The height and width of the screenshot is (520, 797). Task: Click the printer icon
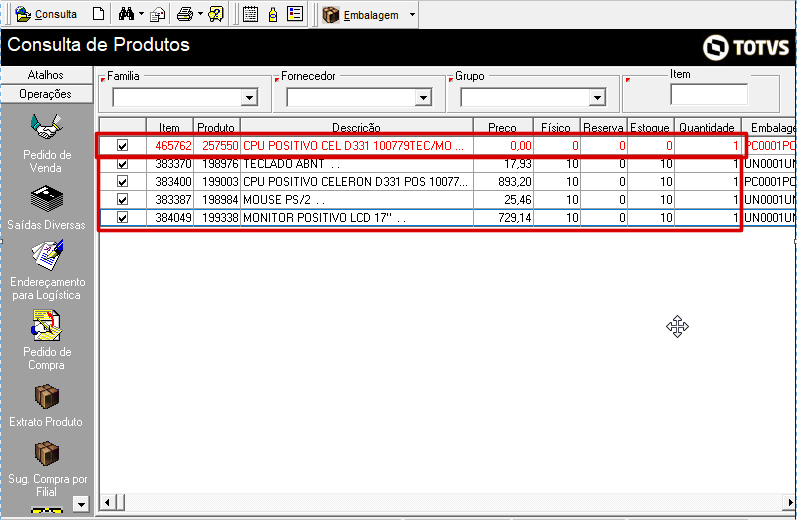click(185, 14)
